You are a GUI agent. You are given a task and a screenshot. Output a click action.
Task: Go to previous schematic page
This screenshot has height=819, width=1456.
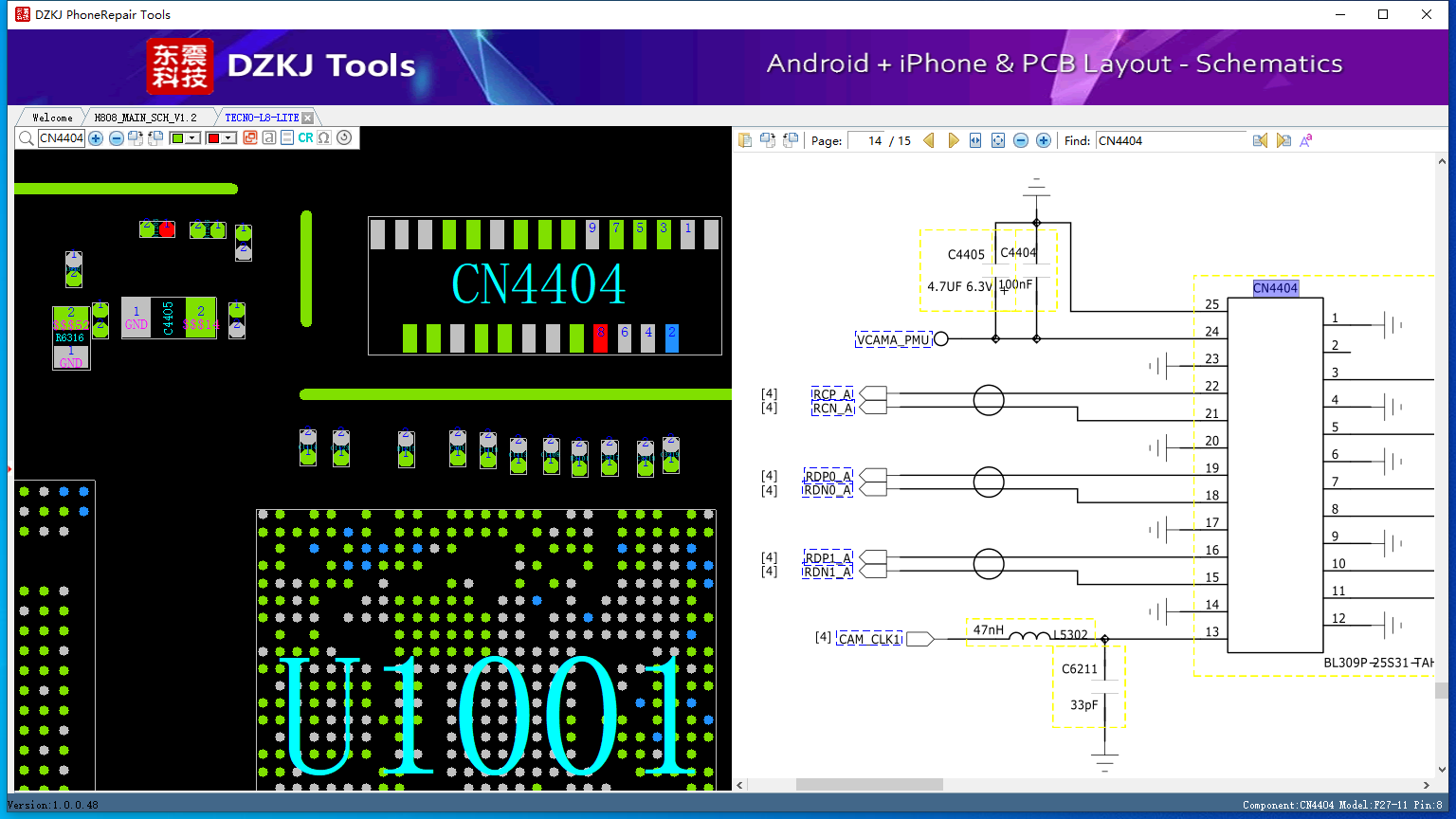click(929, 140)
